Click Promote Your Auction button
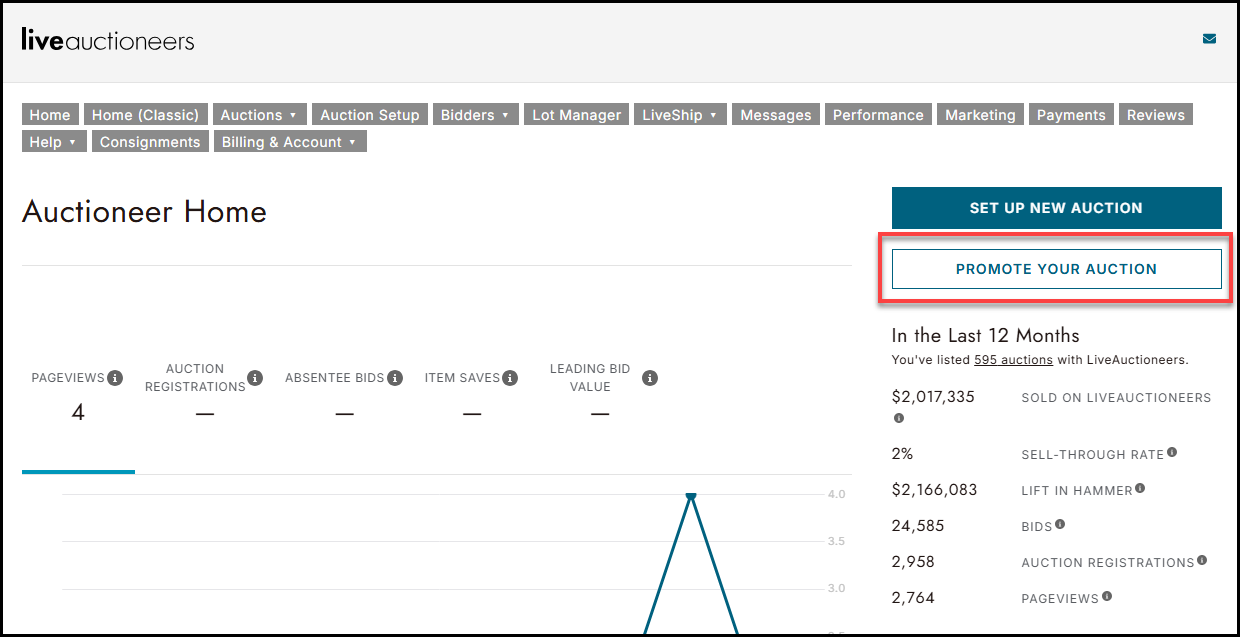Image resolution: width=1240 pixels, height=637 pixels. [1056, 269]
